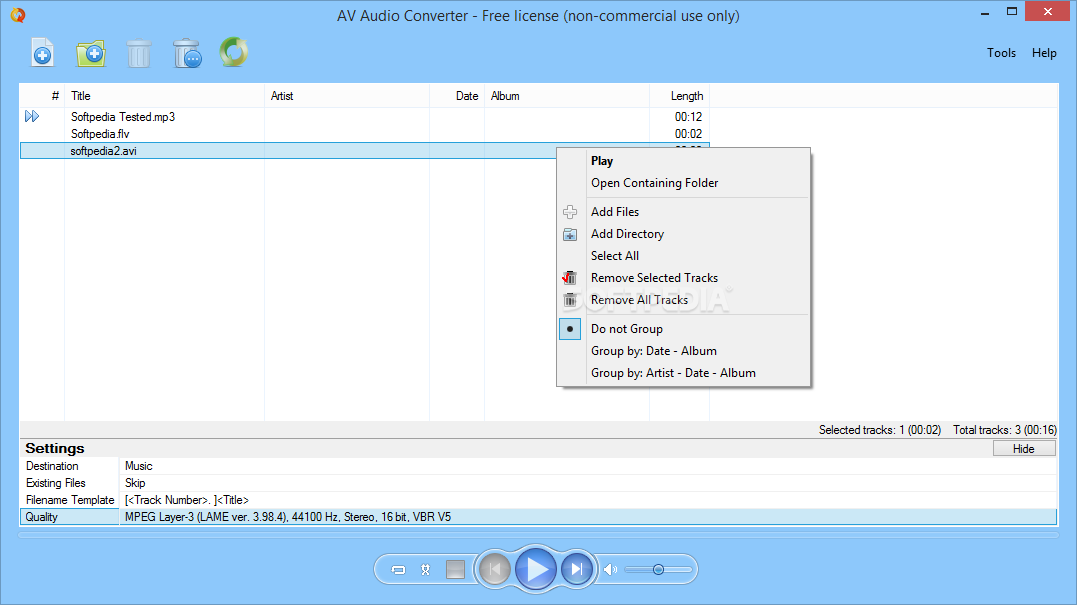
Task: Click the trash icon beside Remove All Tracks
Action: (x=570, y=300)
